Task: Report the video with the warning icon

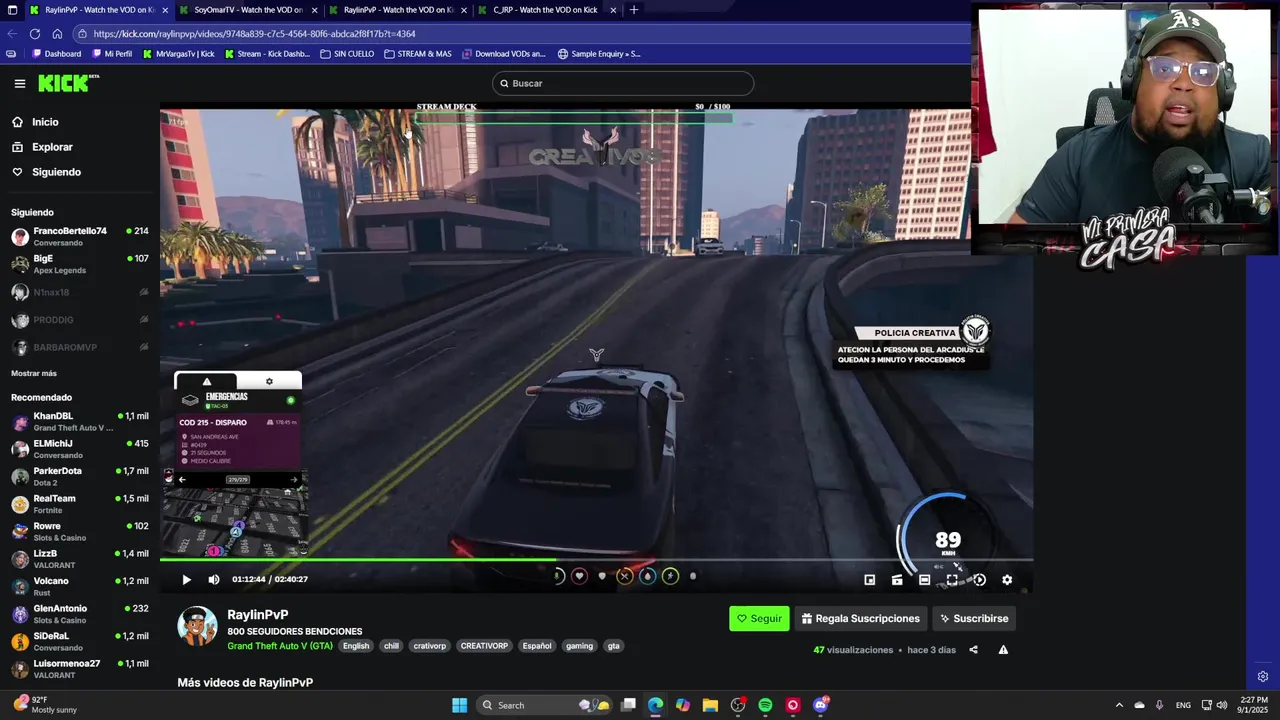Action: [1003, 650]
